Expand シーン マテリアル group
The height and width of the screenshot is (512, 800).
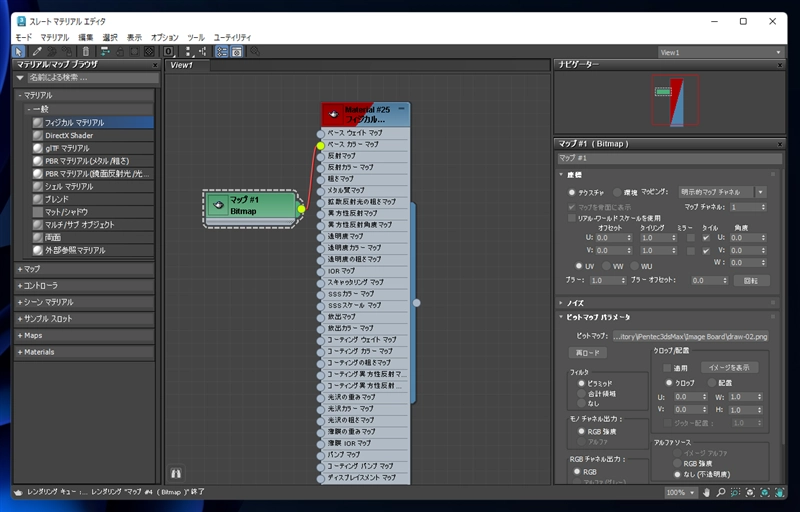84,302
